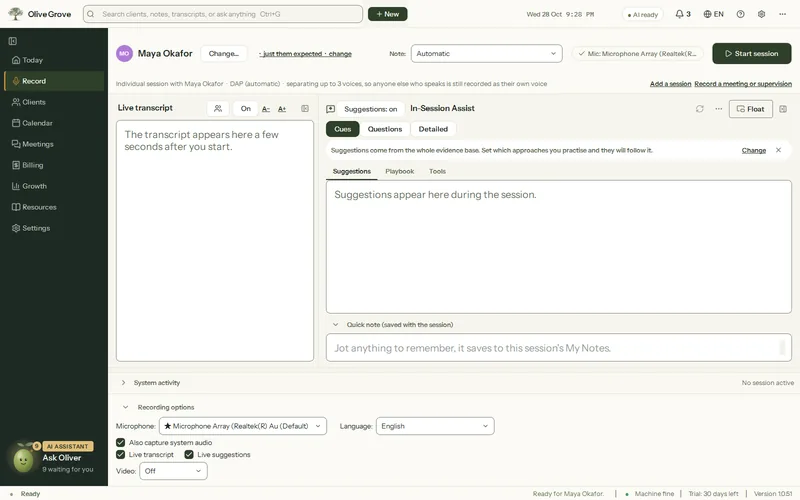Click the 'just them expected · change' link
800x500 pixels.
coord(306,54)
